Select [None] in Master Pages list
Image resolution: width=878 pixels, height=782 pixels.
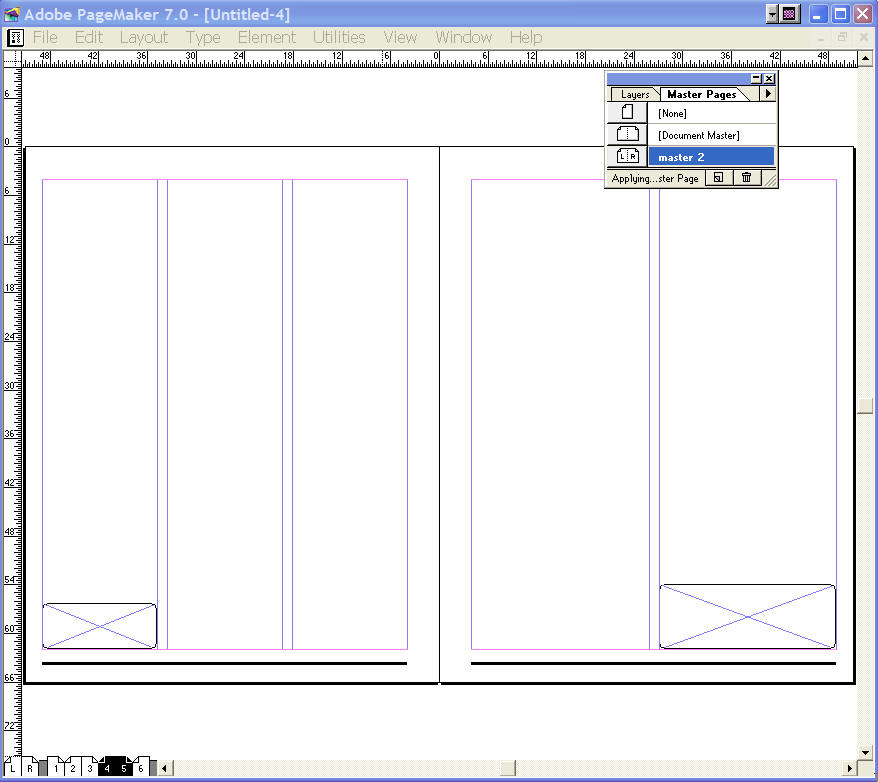(x=711, y=113)
